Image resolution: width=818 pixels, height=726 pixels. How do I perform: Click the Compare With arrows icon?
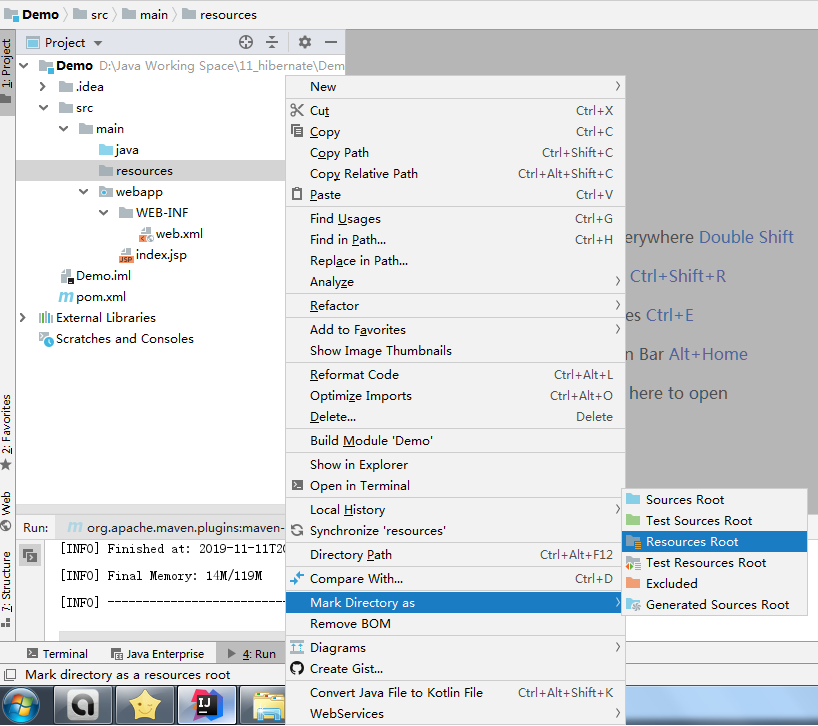coord(297,578)
